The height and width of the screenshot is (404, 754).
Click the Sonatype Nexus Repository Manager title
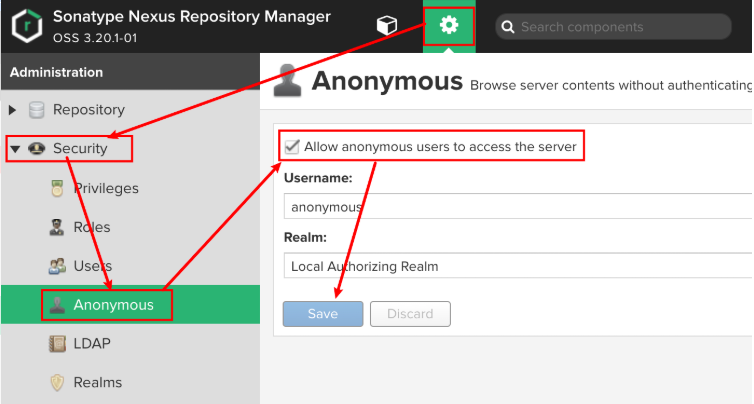click(192, 16)
